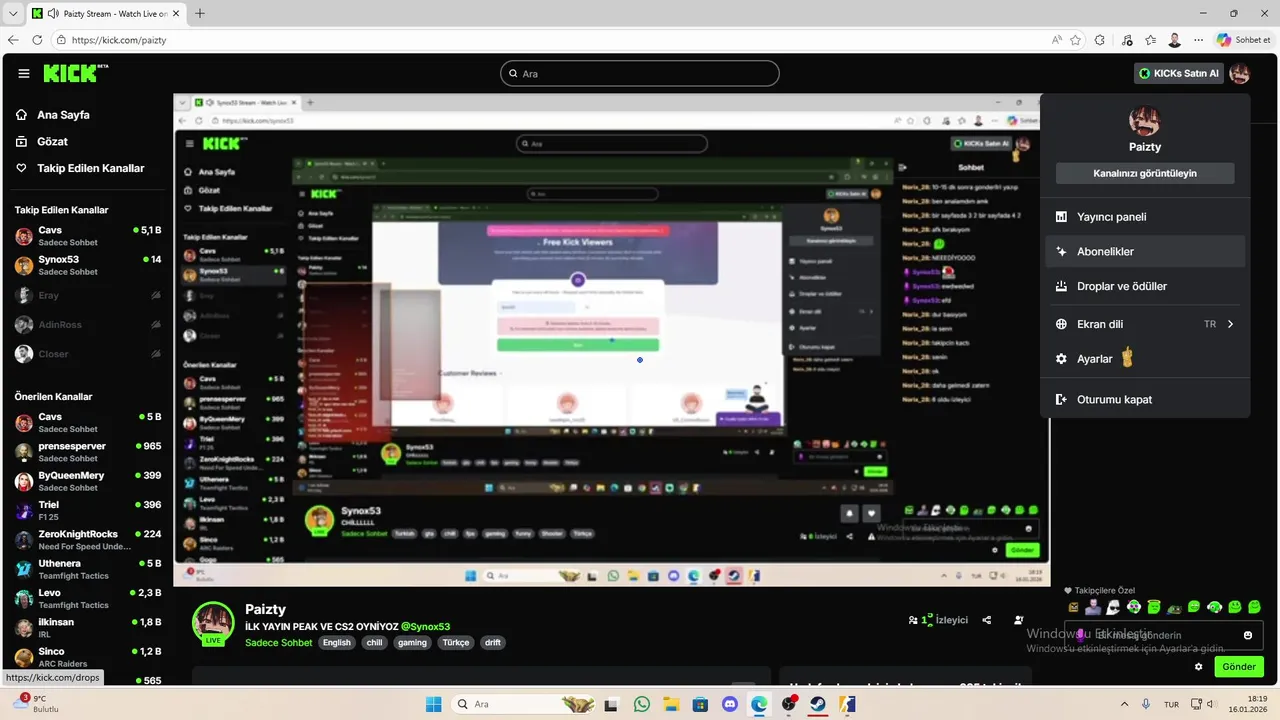
Task: Open tab actions menu at top-left of browser
Action: (x=11, y=14)
